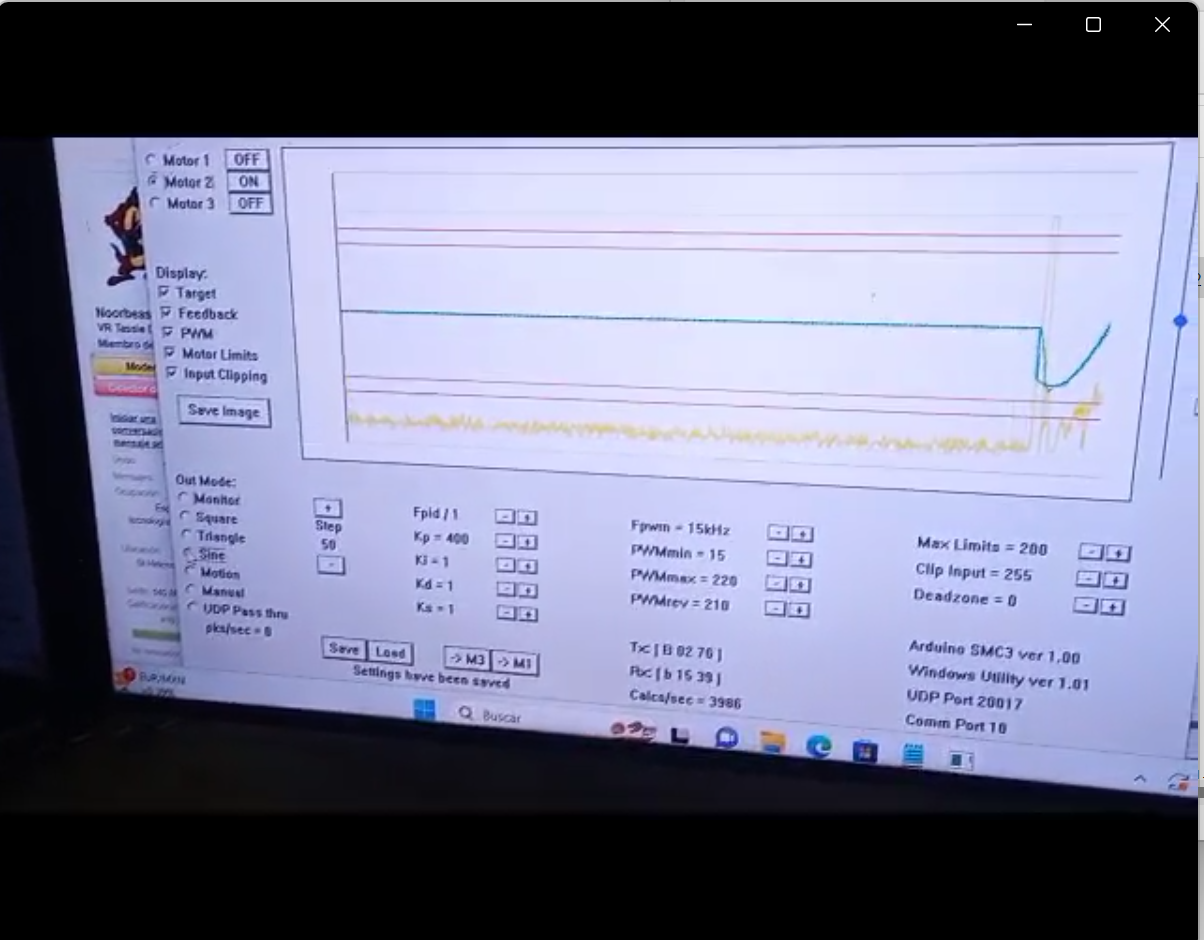The width and height of the screenshot is (1204, 940).
Task: Copy settings with the -> M3 button
Action: 467,660
